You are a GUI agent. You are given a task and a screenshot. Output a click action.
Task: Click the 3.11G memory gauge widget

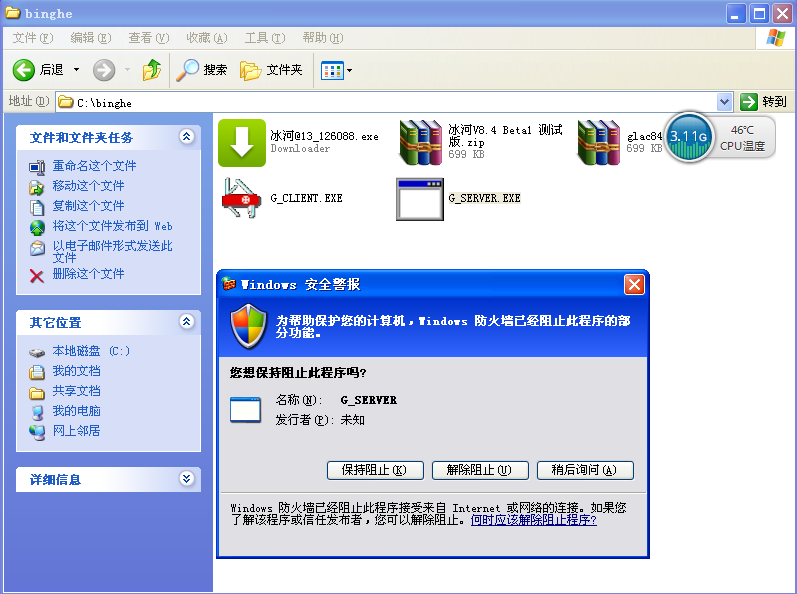(x=689, y=137)
